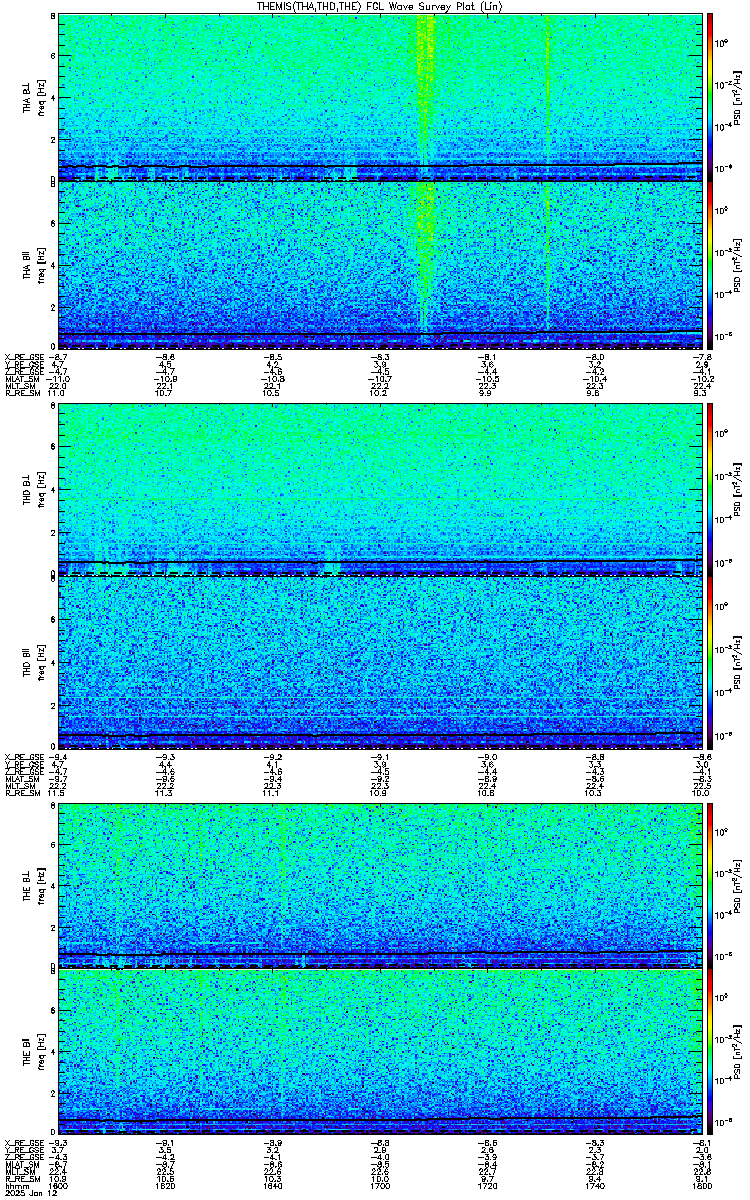750x1200 pixels.
Task: Click the 1620 time tick label
Action: tap(166, 1185)
